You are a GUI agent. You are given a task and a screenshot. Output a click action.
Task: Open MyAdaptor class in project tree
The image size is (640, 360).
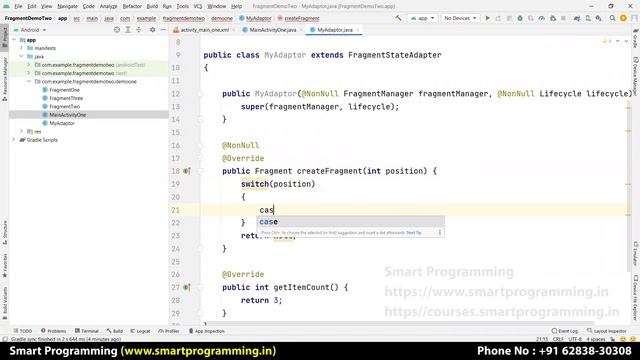tap(62, 123)
